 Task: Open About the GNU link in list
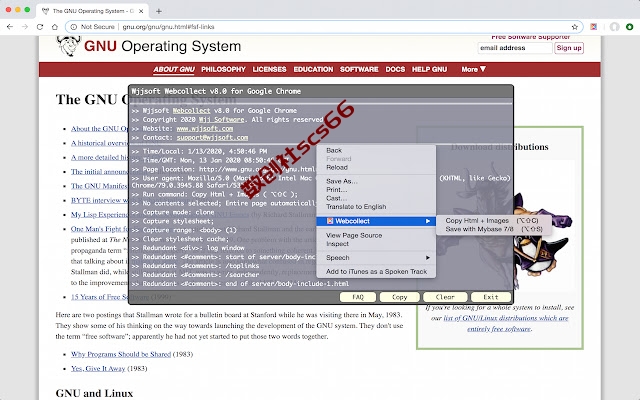(x=100, y=129)
